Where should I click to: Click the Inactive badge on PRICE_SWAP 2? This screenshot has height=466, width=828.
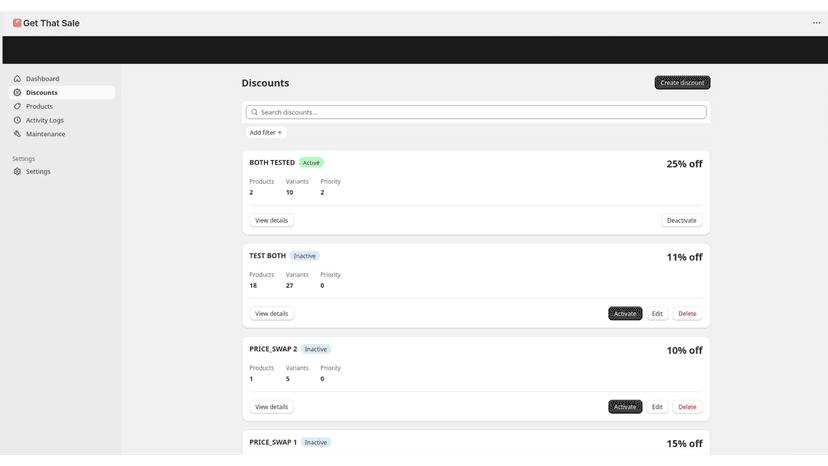point(316,349)
